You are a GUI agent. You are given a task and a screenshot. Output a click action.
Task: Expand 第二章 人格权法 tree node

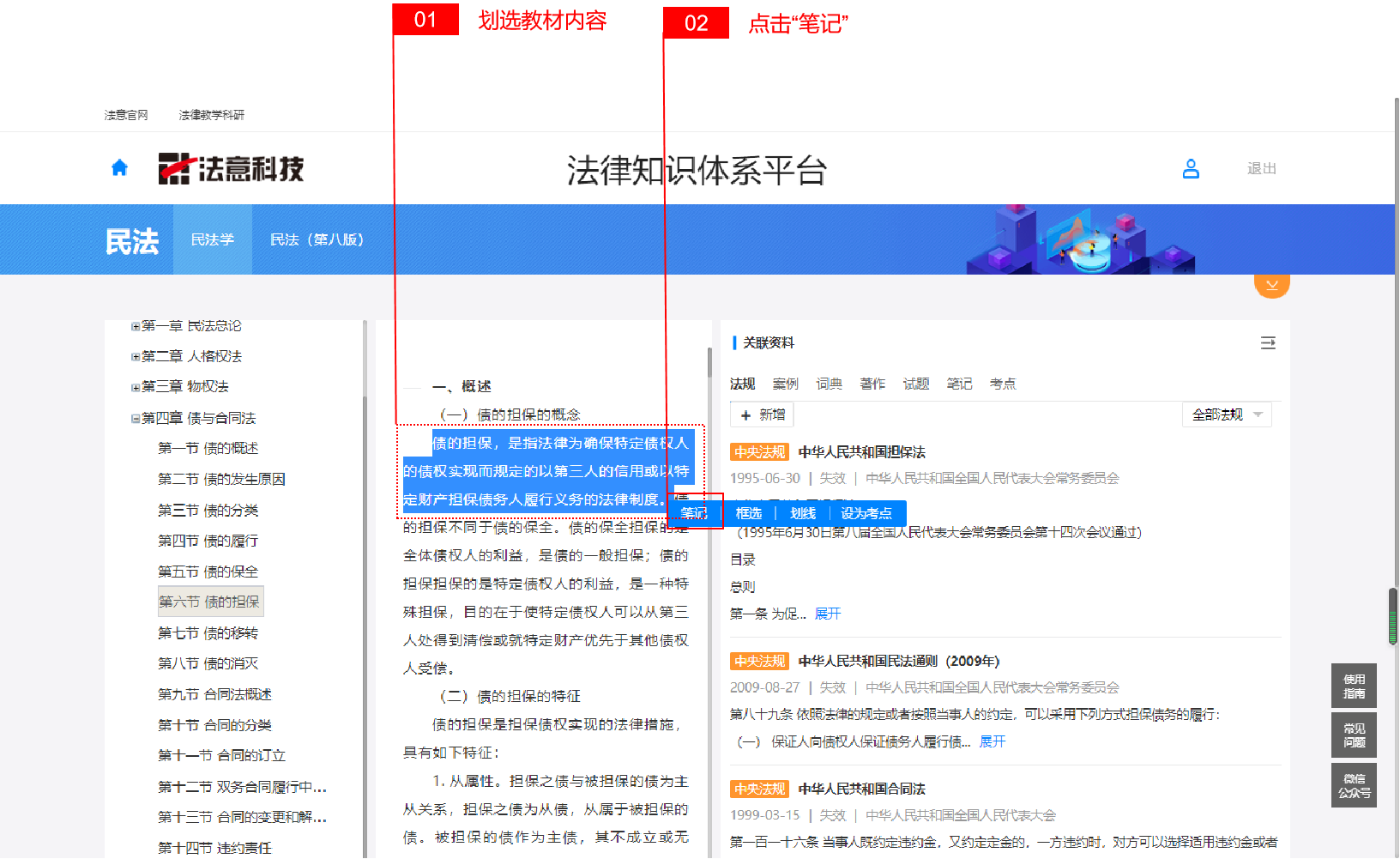point(136,357)
